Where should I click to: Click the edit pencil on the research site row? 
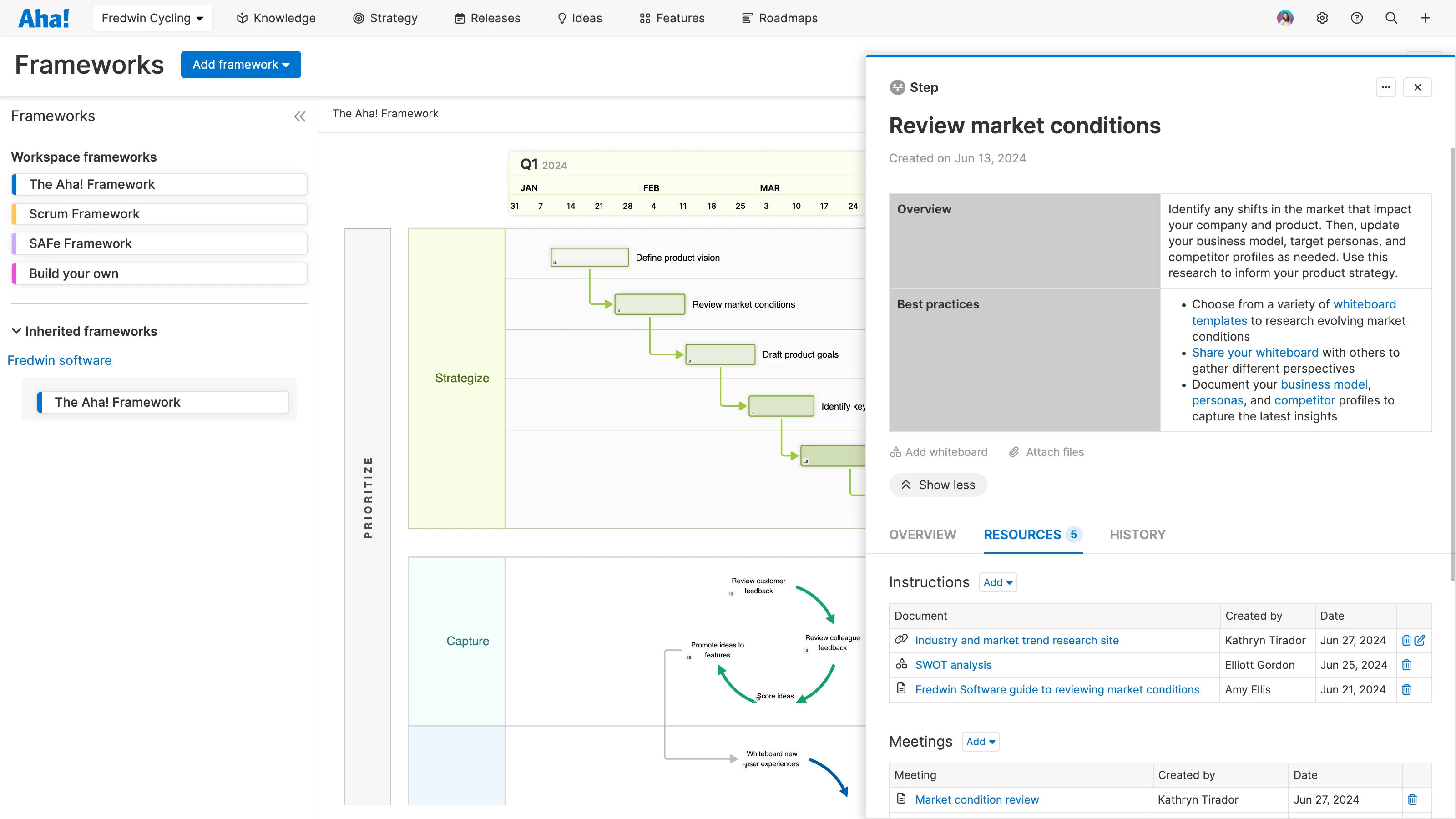click(1421, 640)
